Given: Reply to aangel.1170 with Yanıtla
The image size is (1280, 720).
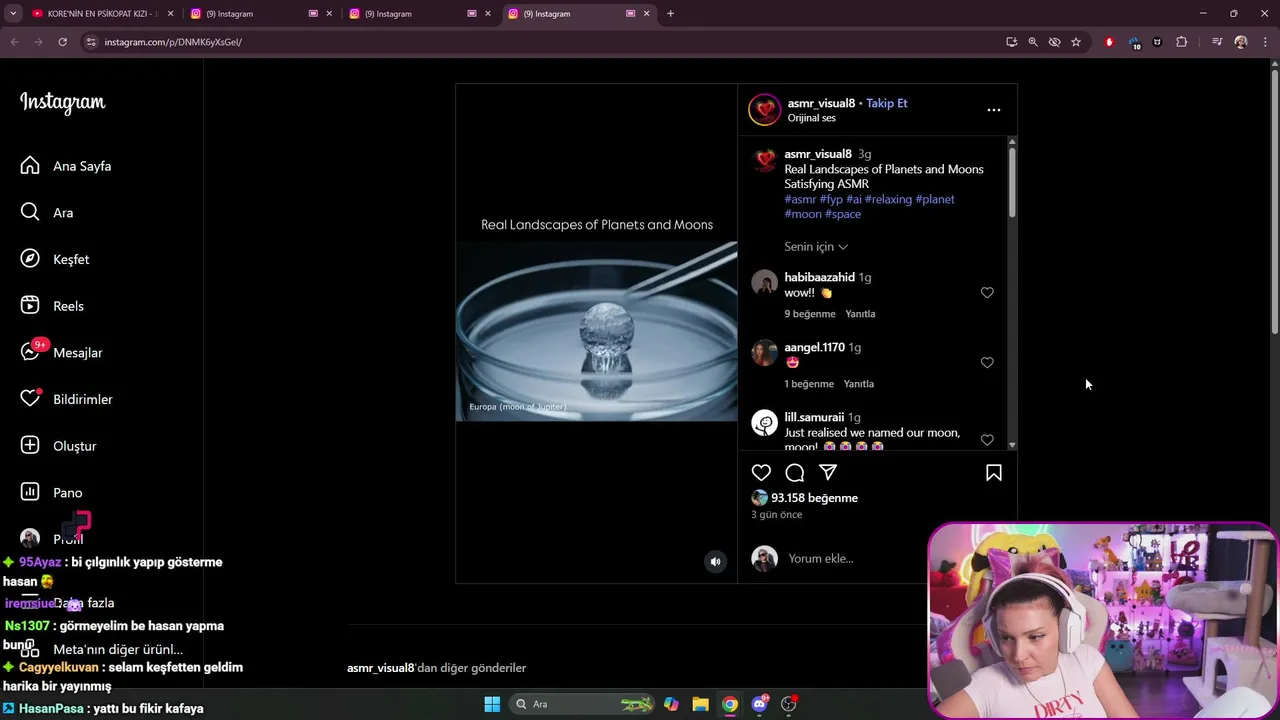Looking at the screenshot, I should point(858,384).
